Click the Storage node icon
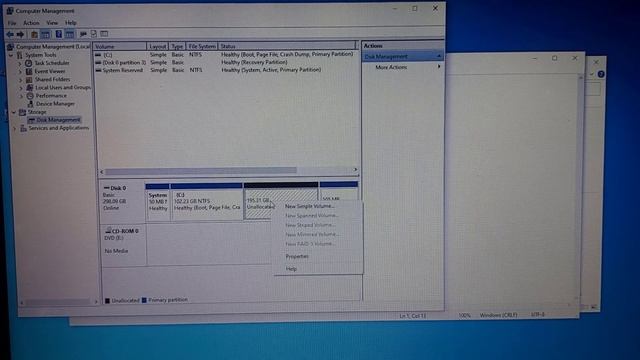The height and width of the screenshot is (360, 640). click(22, 112)
